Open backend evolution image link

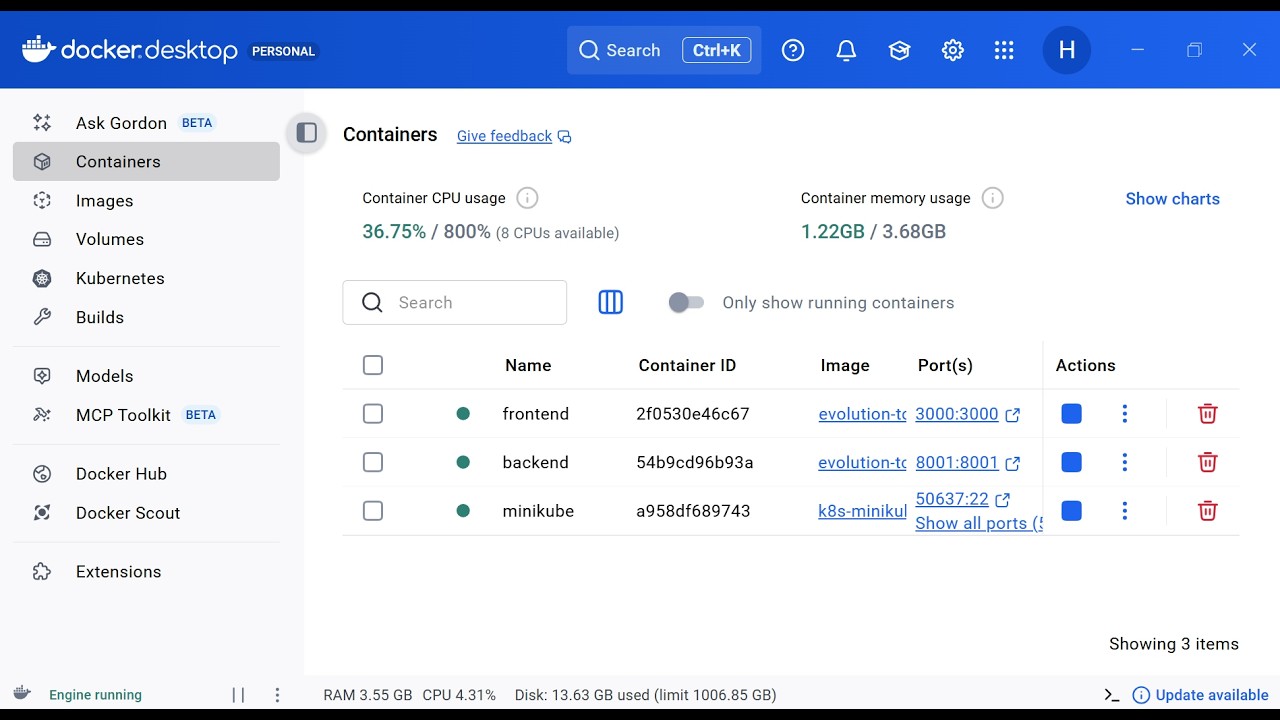pos(862,463)
